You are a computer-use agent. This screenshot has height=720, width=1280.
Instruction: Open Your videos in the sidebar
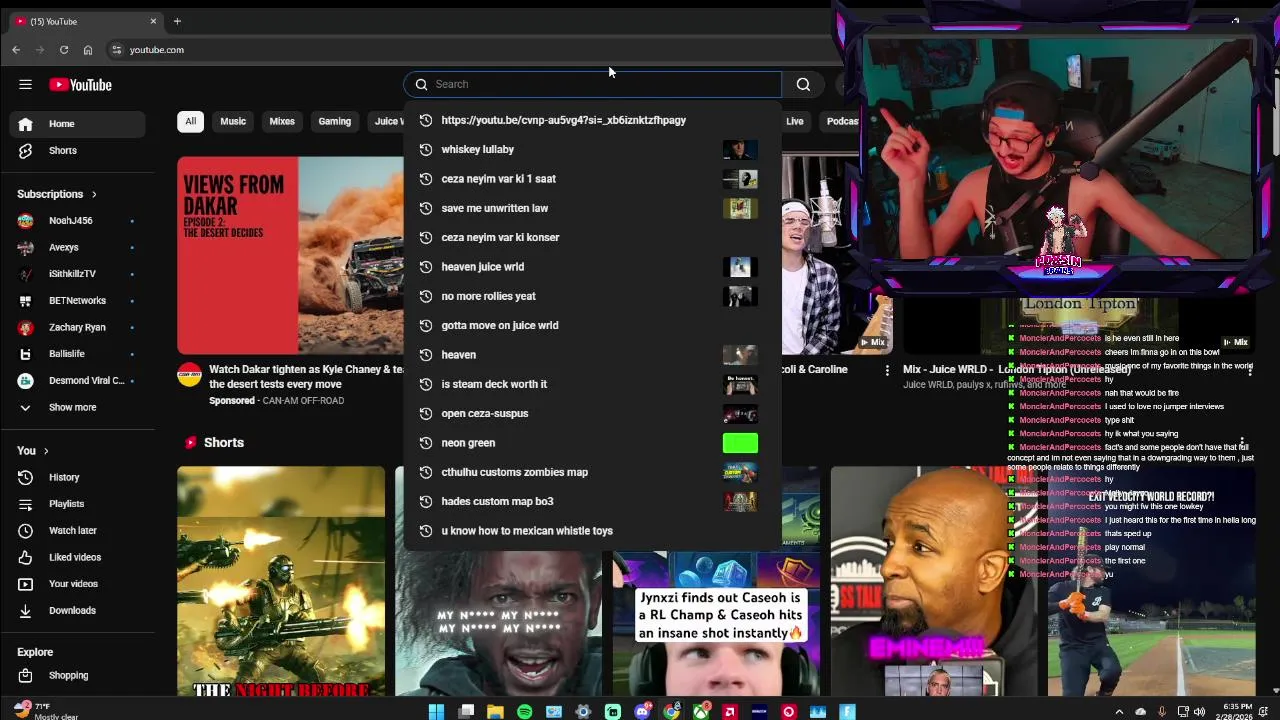coord(78,584)
